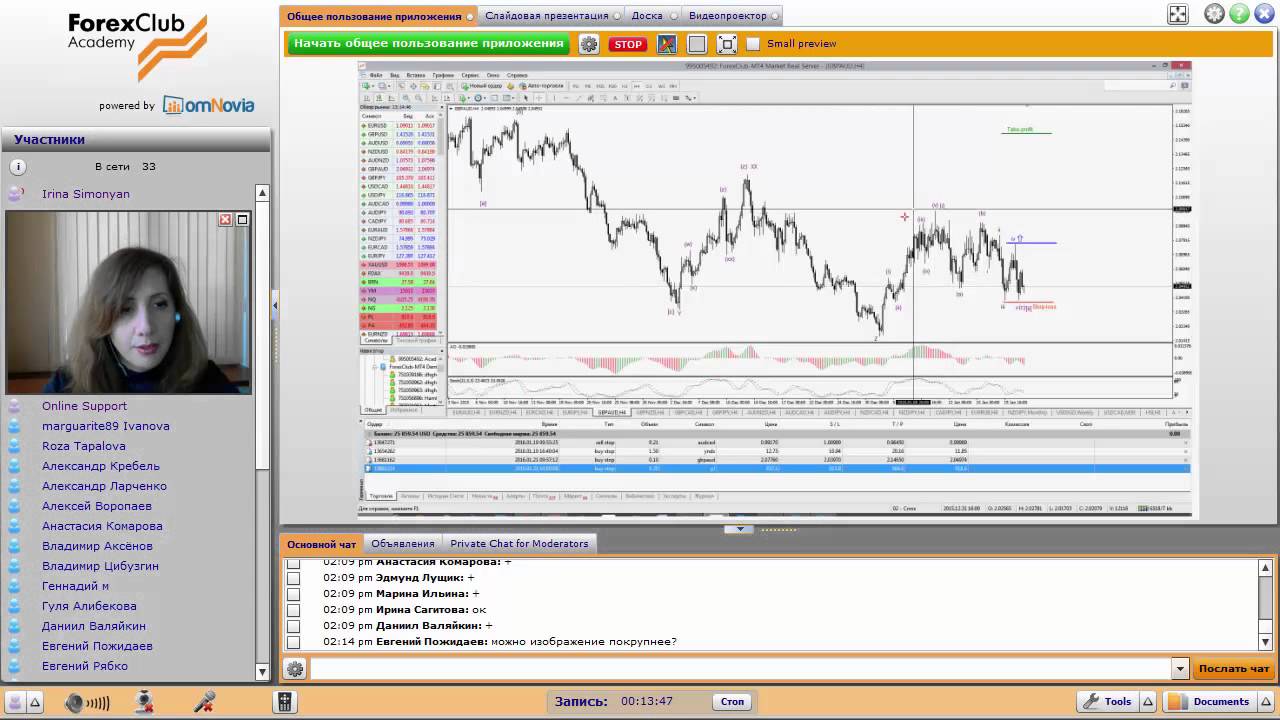Expand the user status dropdown arrow
Viewport: 1280px width, 720px height.
pos(33,702)
